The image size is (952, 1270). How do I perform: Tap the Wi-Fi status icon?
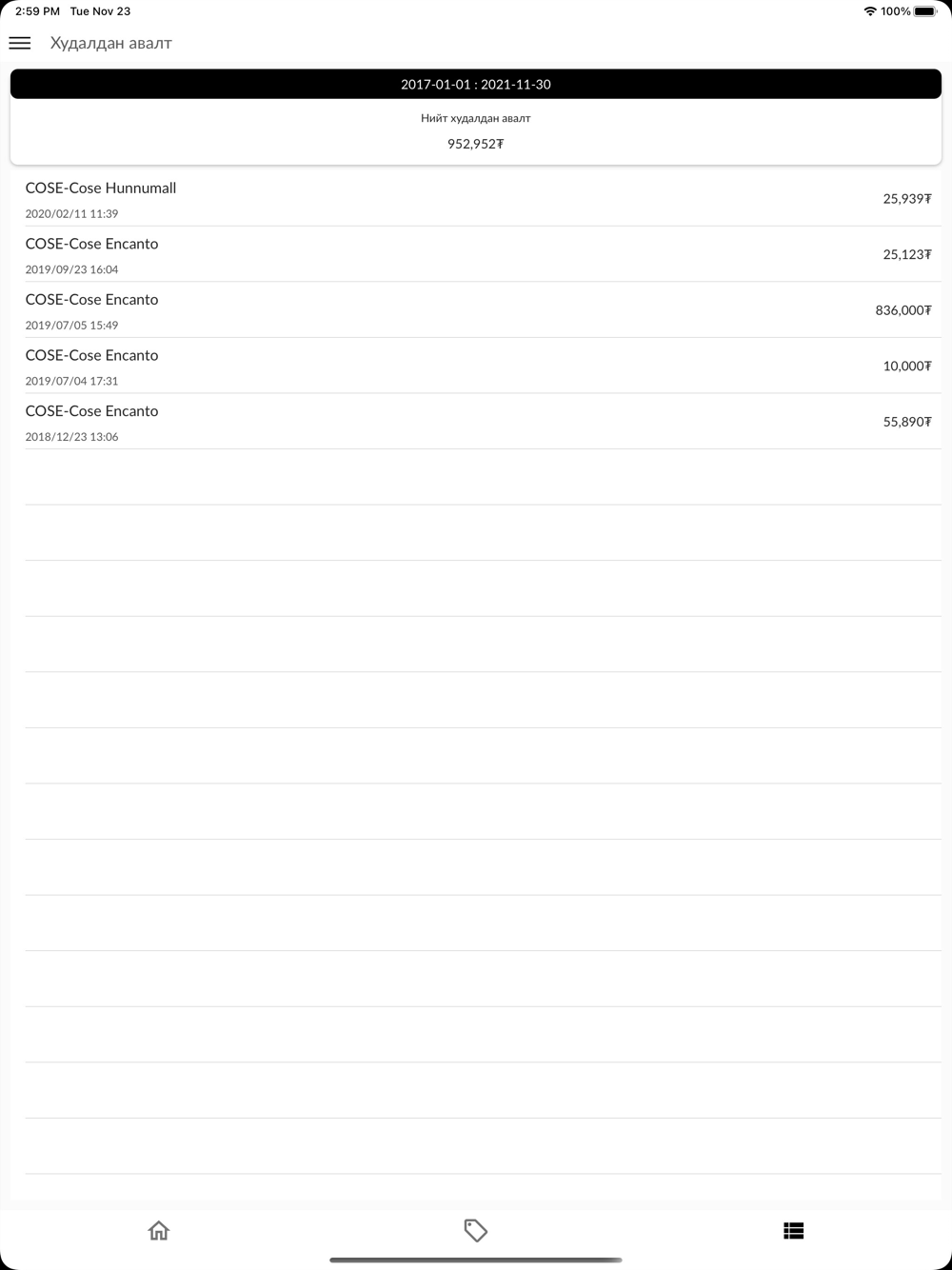point(869,11)
